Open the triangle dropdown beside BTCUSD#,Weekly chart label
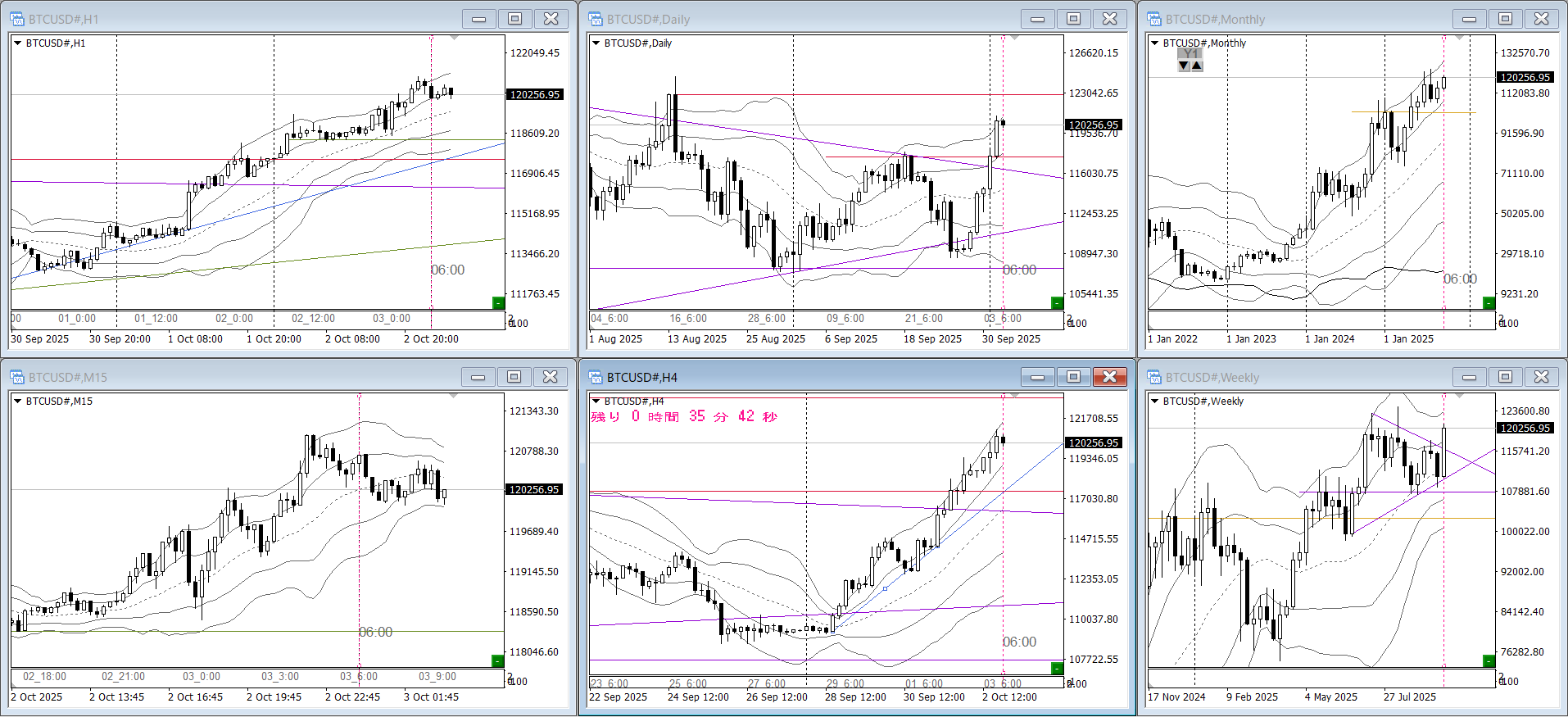Image resolution: width=1568 pixels, height=717 pixels. click(x=1155, y=402)
